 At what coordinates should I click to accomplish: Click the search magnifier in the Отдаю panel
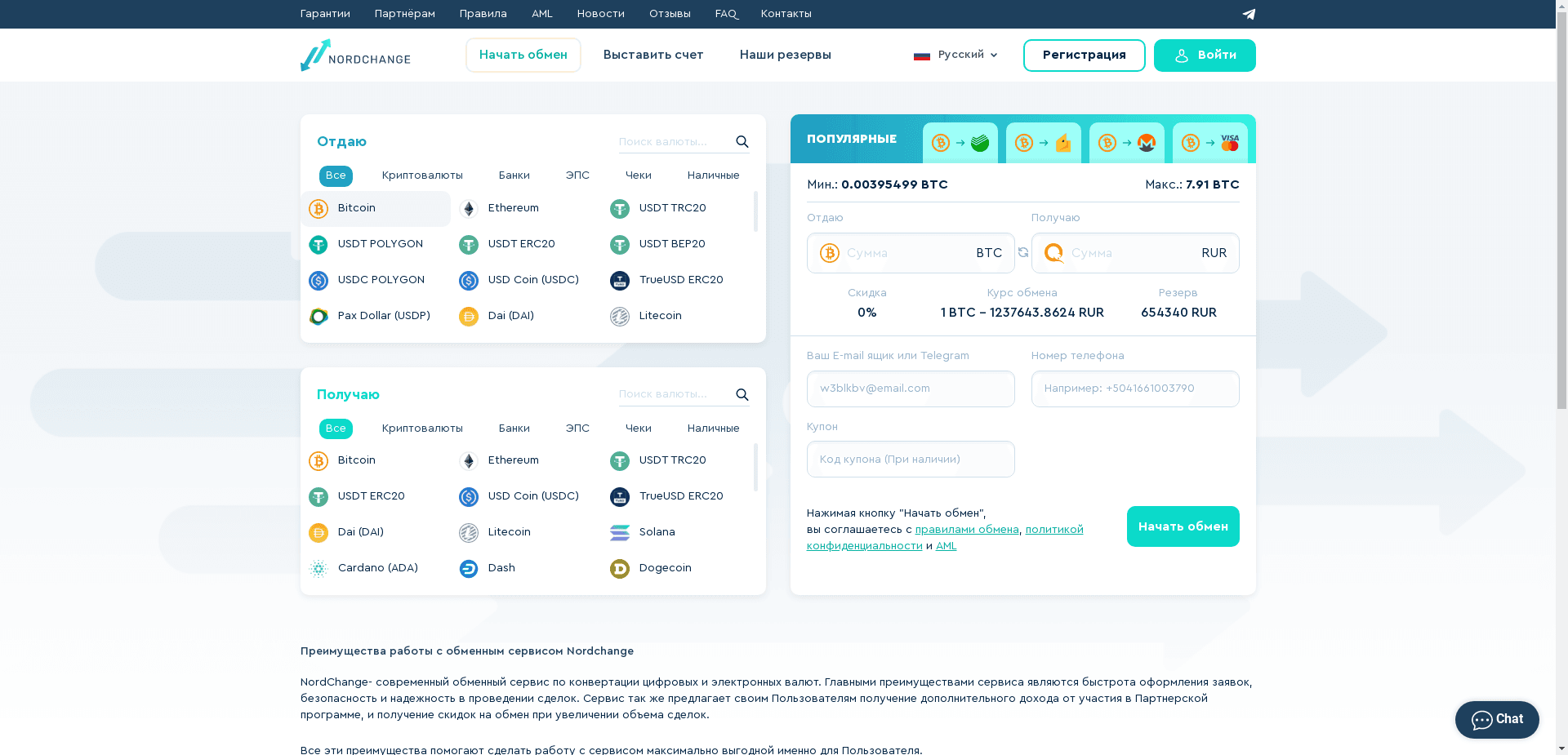point(742,141)
